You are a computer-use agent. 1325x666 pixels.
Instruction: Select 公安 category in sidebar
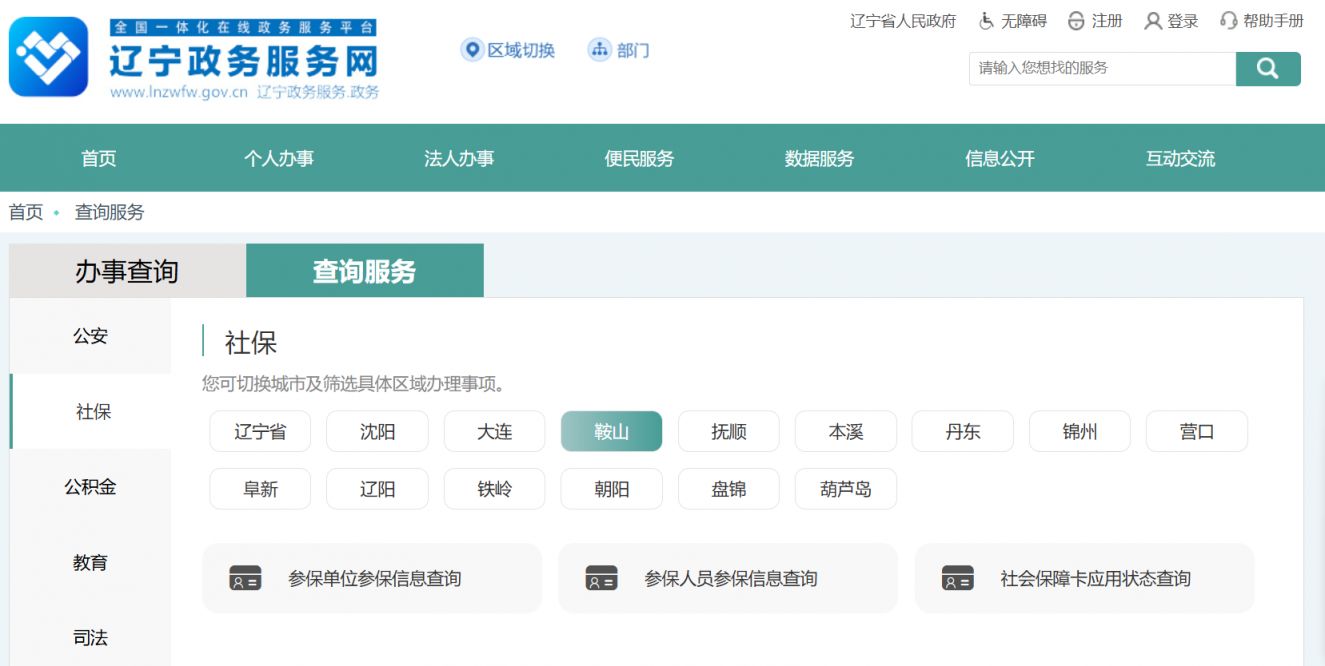coord(90,336)
